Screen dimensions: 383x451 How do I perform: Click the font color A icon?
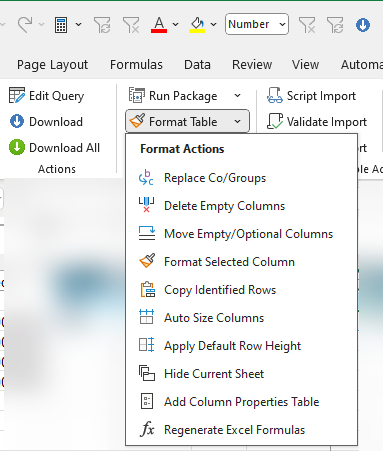[159, 25]
